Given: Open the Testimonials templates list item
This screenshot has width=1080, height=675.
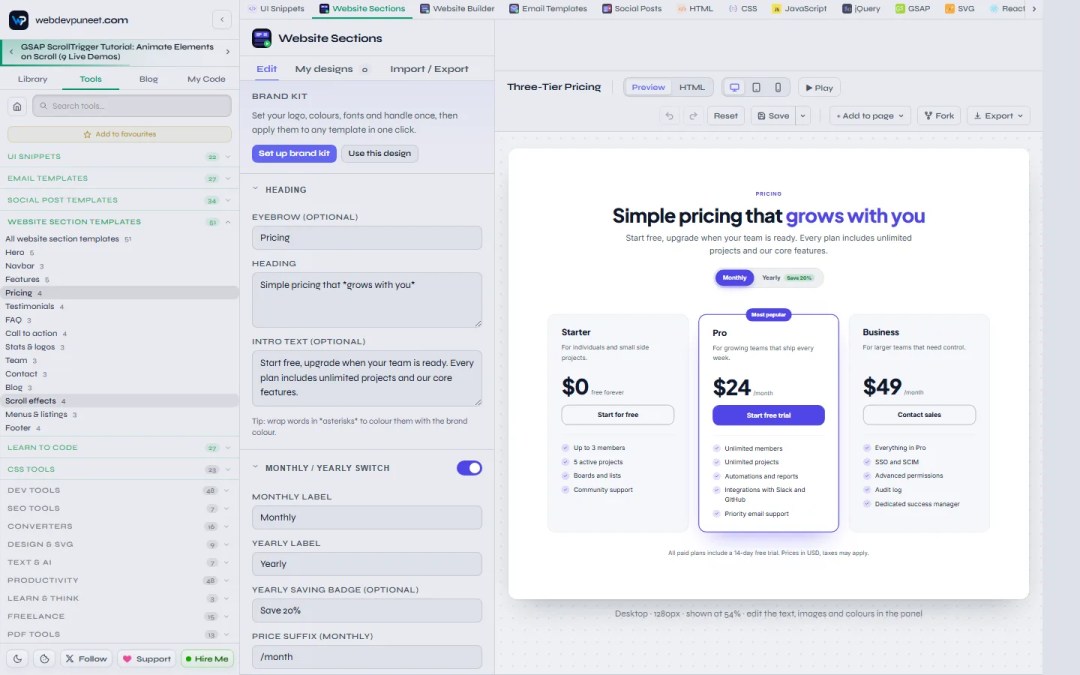Looking at the screenshot, I should pyautogui.click(x=119, y=307).
